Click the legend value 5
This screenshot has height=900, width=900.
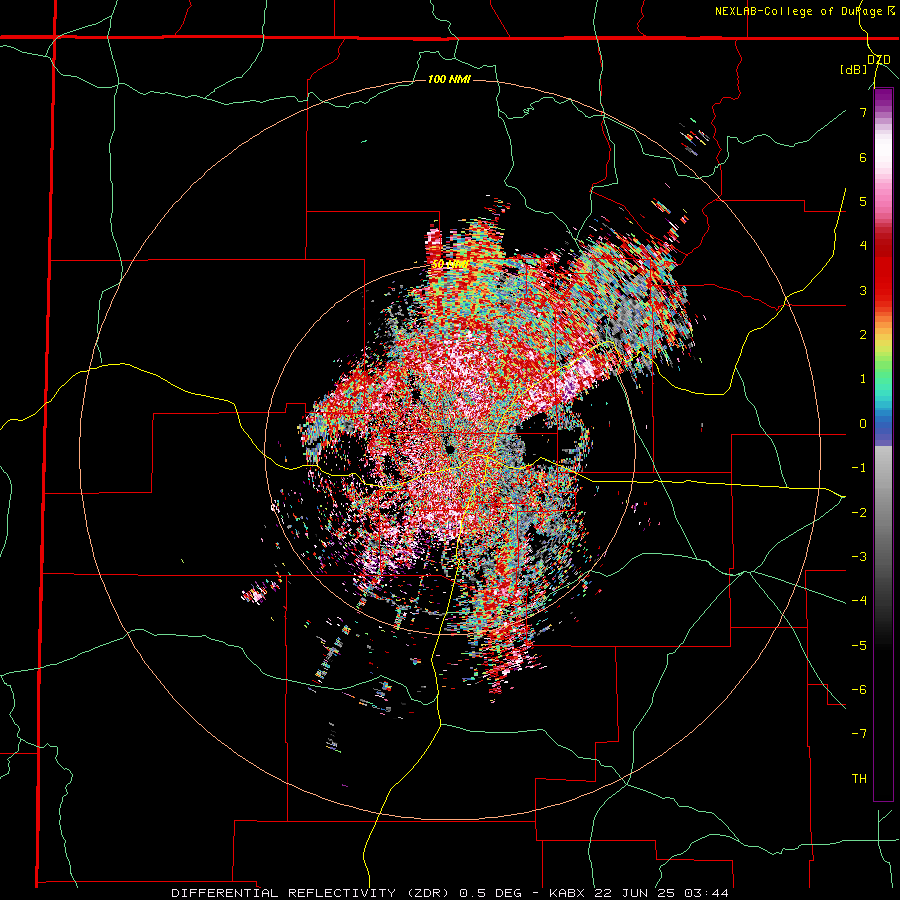pyautogui.click(x=863, y=201)
